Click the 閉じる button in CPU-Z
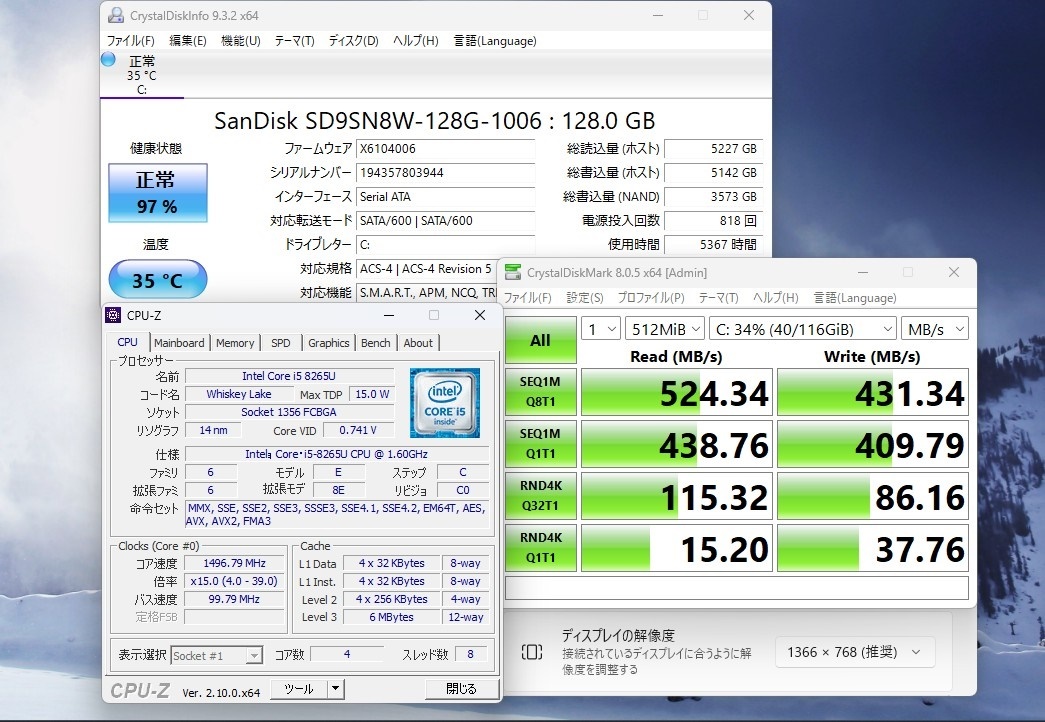1045x722 pixels. pyautogui.click(x=461, y=689)
